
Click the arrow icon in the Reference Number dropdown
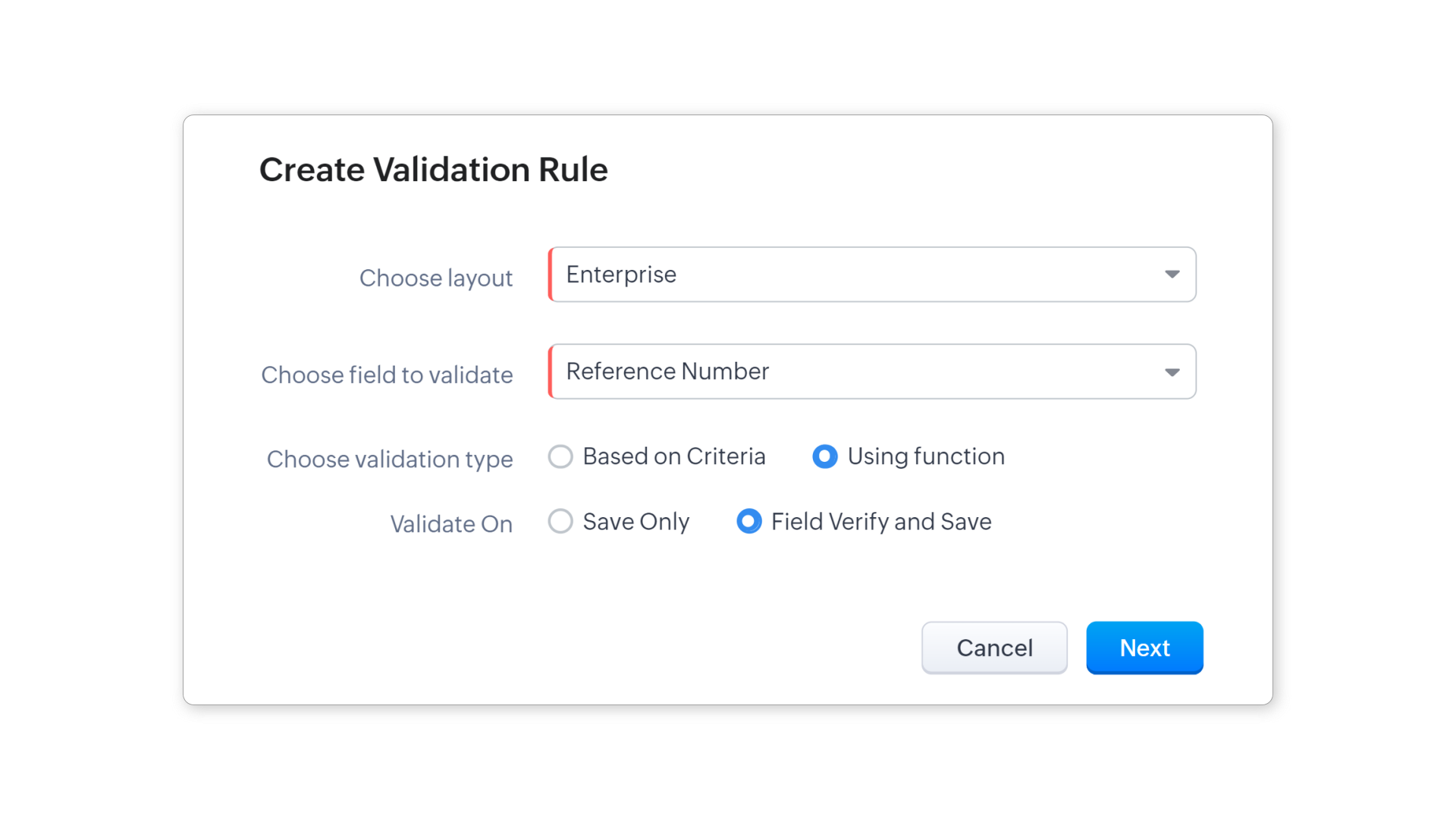[x=1172, y=372]
